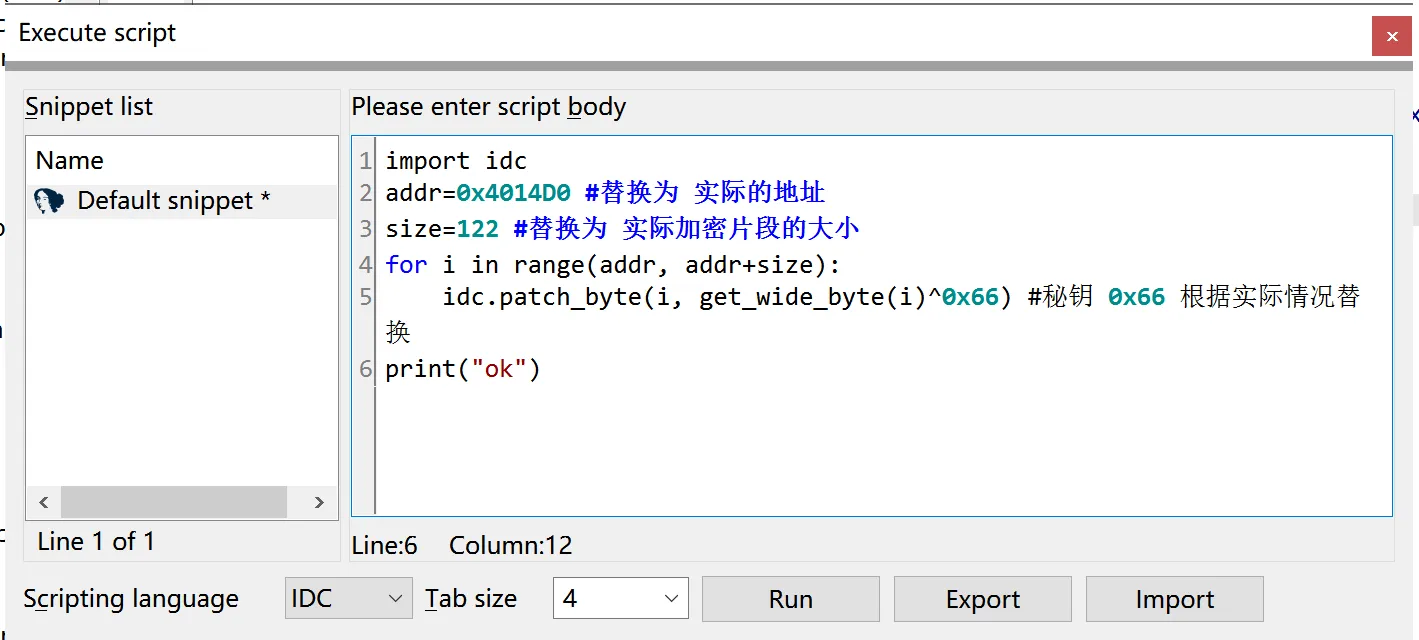Image resolution: width=1419 pixels, height=640 pixels.
Task: Click the 'Execute script' title text
Action: coord(97,33)
